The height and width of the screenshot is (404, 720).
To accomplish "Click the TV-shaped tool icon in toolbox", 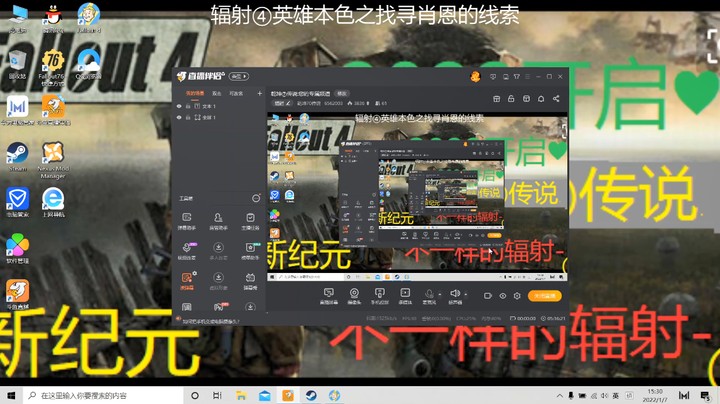I will 250,281.
